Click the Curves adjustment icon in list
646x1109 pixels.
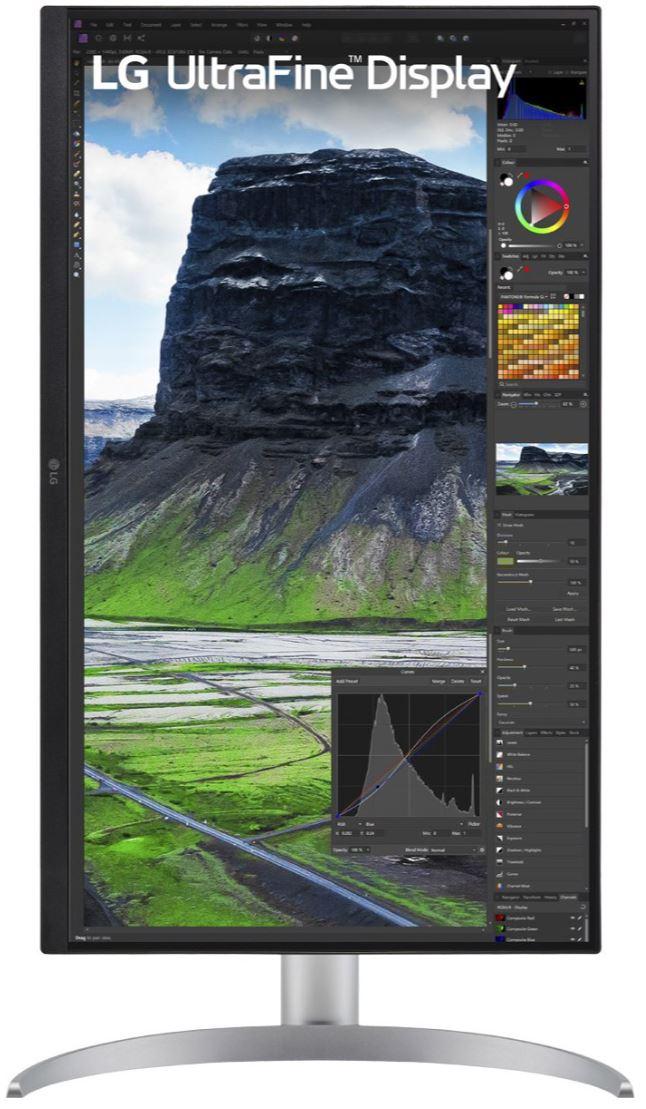pos(500,873)
